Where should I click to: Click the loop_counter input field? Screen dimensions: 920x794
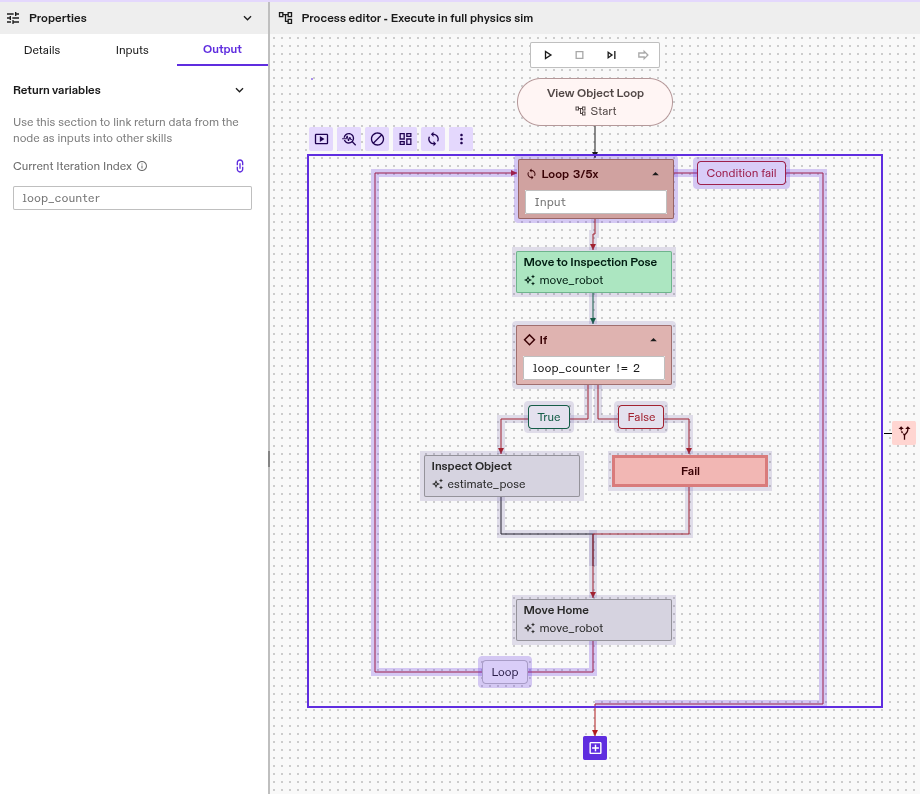coord(132,198)
